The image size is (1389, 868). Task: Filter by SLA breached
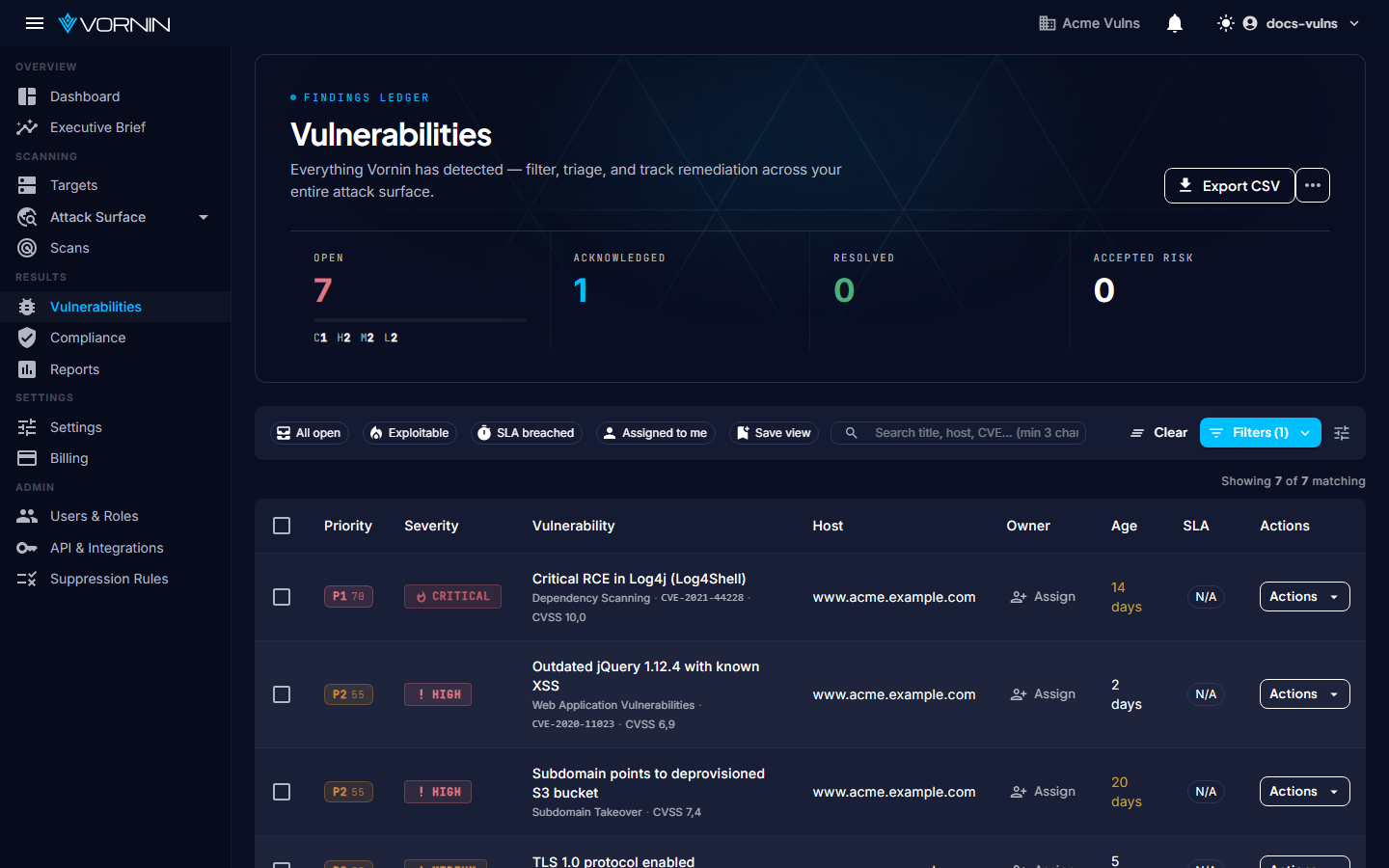(526, 433)
